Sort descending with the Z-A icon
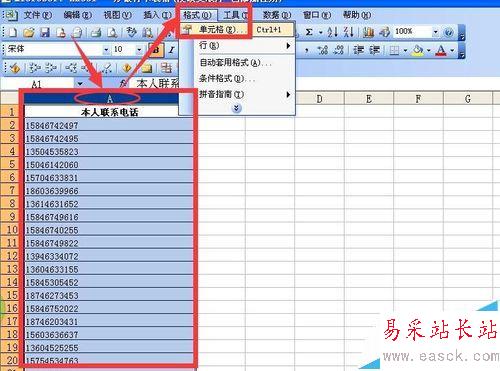This screenshot has height=371, width=500. tap(348, 32)
